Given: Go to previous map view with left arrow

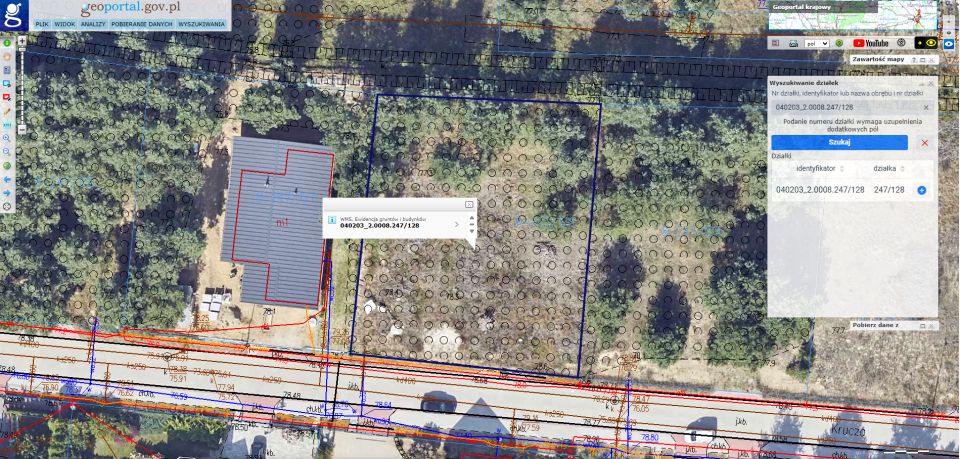Looking at the screenshot, I should [7, 179].
